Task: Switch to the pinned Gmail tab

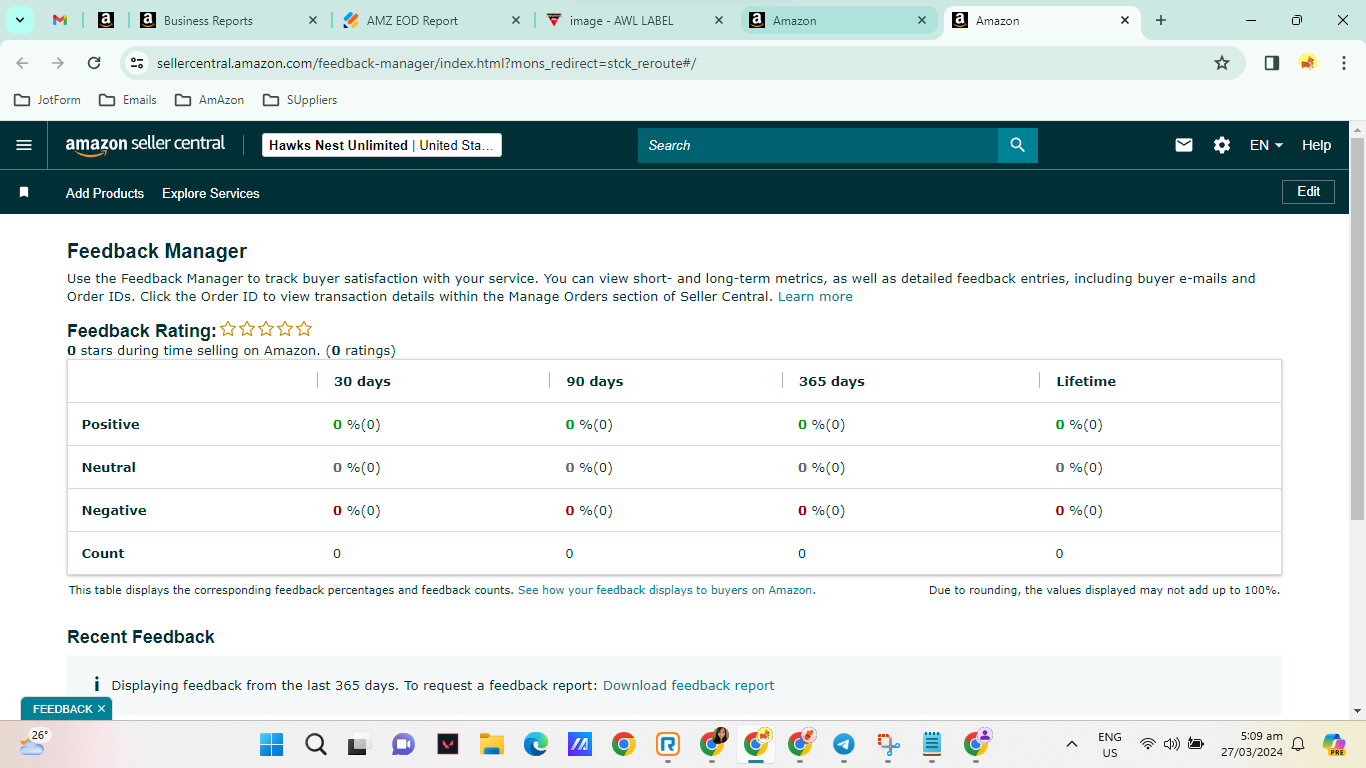Action: [60, 20]
